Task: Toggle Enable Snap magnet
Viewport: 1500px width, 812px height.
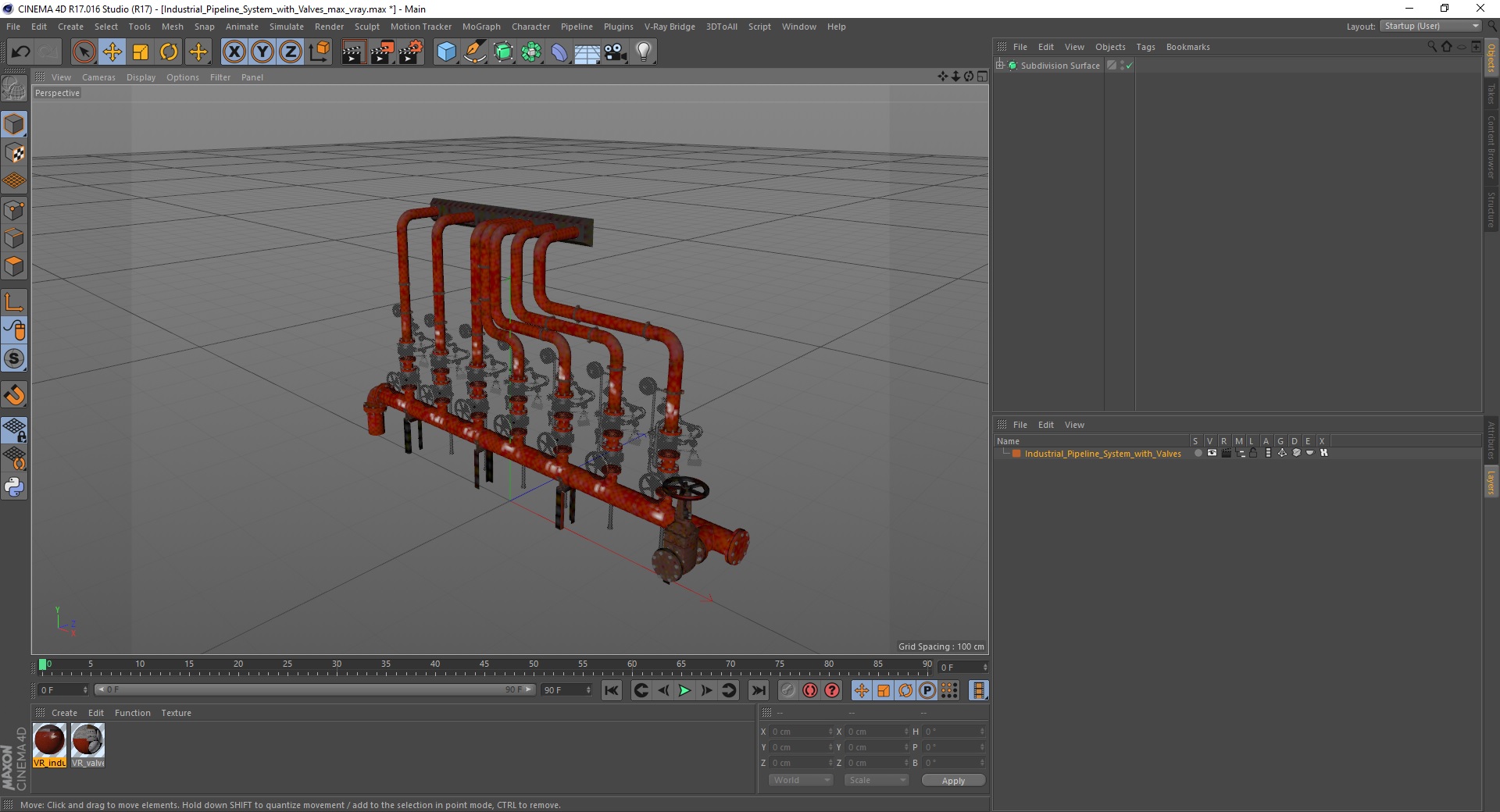Action: (14, 395)
